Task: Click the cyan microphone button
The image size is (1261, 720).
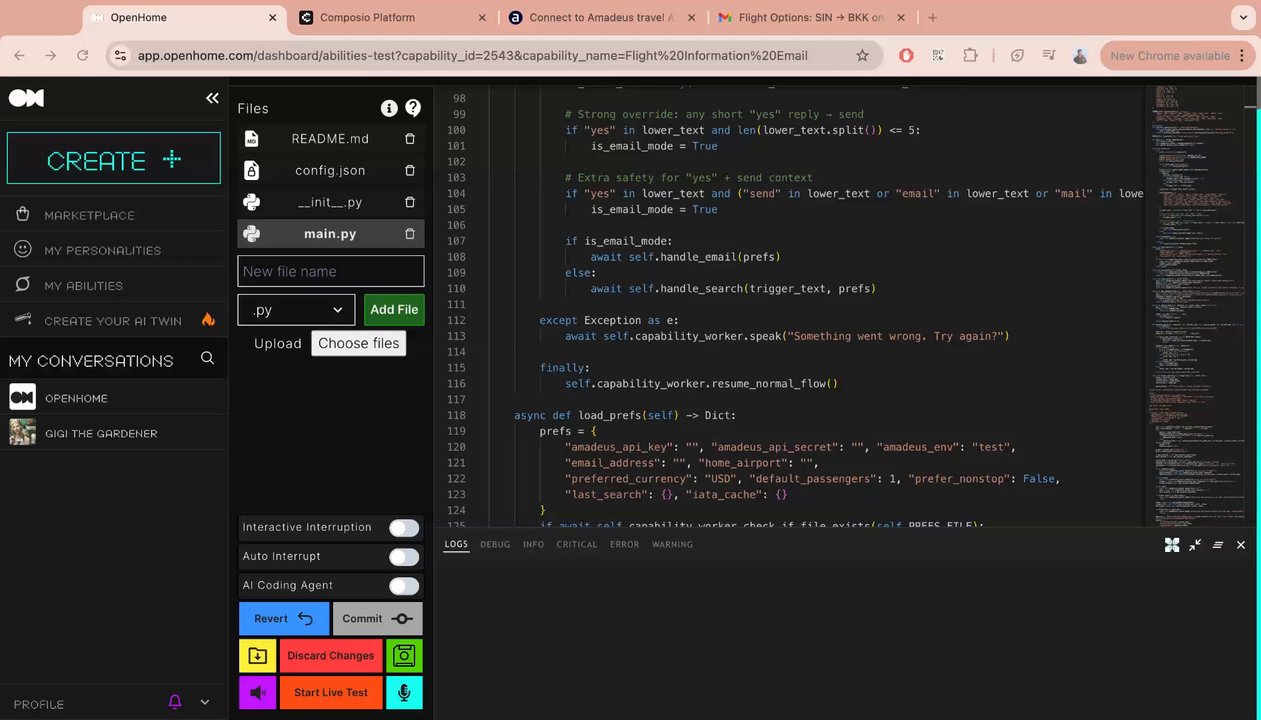Action: (404, 692)
